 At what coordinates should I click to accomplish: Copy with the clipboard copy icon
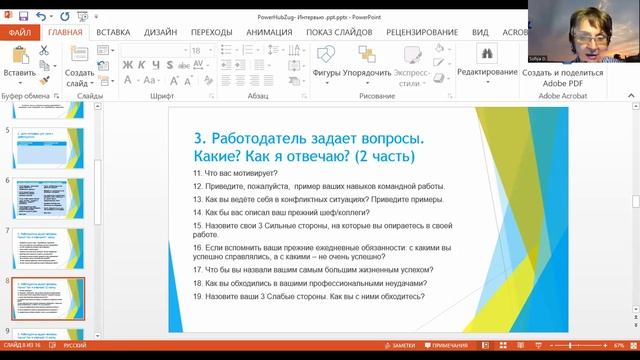point(44,65)
